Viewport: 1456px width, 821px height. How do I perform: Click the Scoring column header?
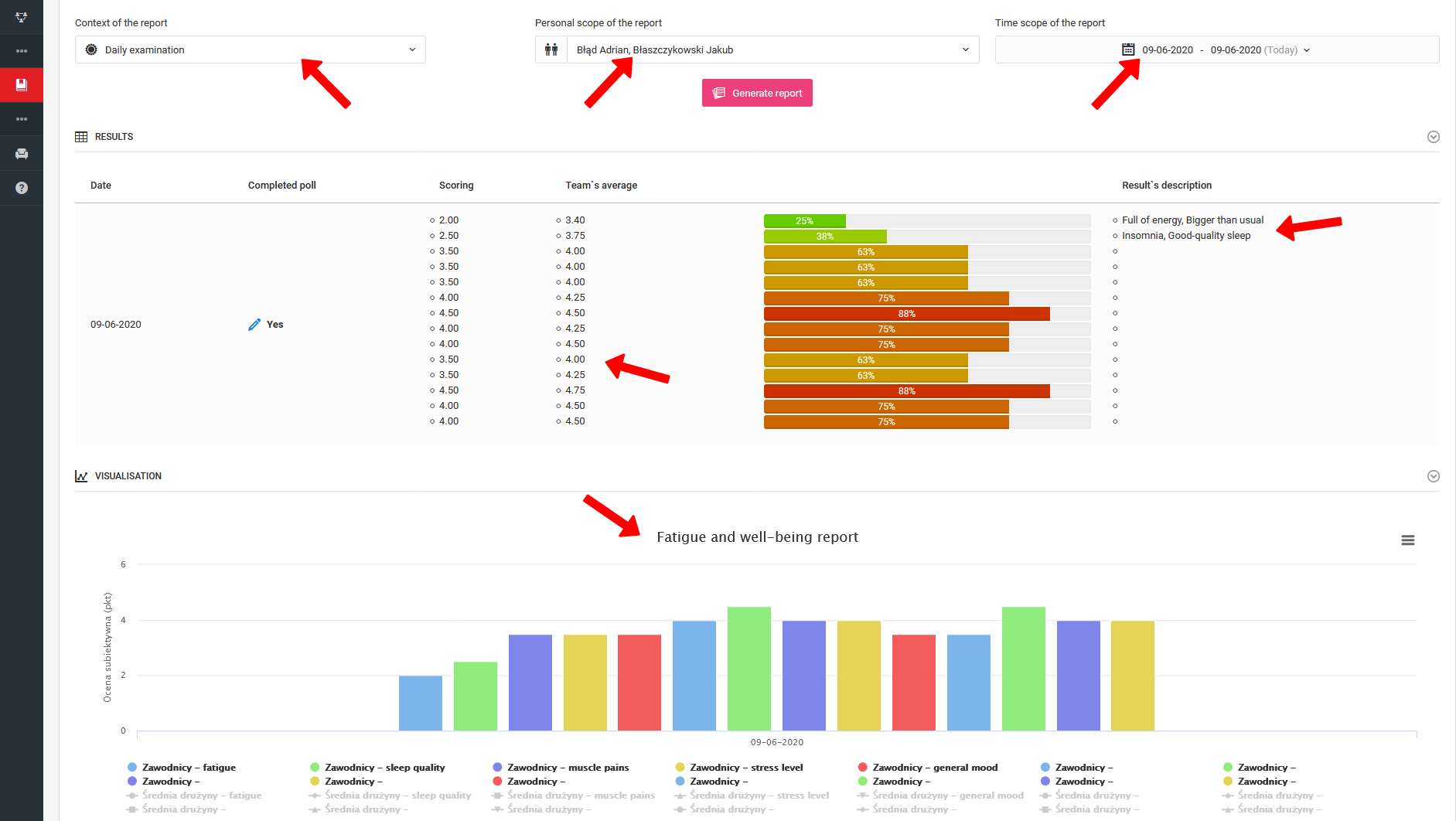click(x=456, y=186)
